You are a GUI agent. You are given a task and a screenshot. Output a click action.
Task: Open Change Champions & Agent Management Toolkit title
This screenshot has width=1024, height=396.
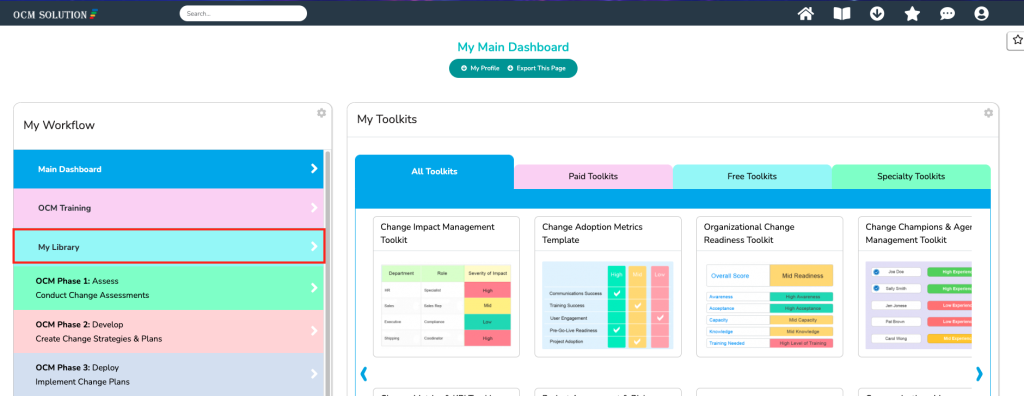tap(918, 233)
